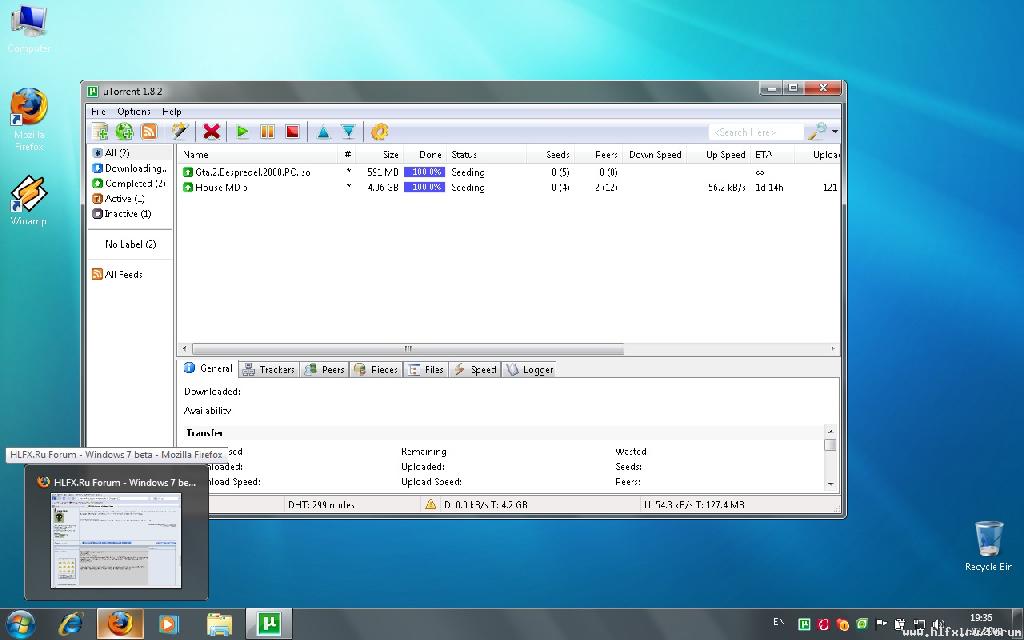Select the Inactive (1) category in sidebar
The image size is (1024, 640).
pos(122,214)
